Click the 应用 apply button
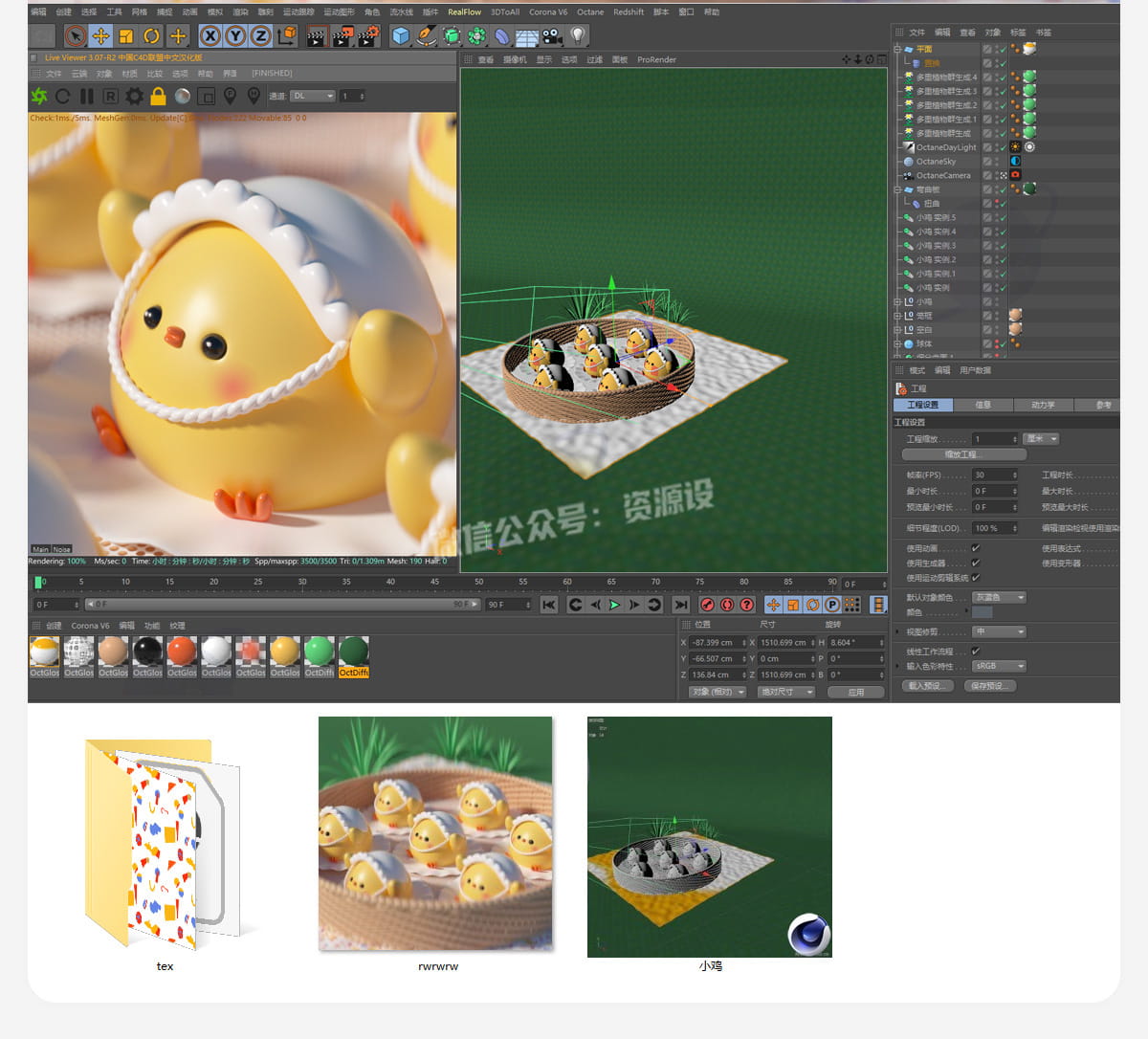 pos(855,692)
